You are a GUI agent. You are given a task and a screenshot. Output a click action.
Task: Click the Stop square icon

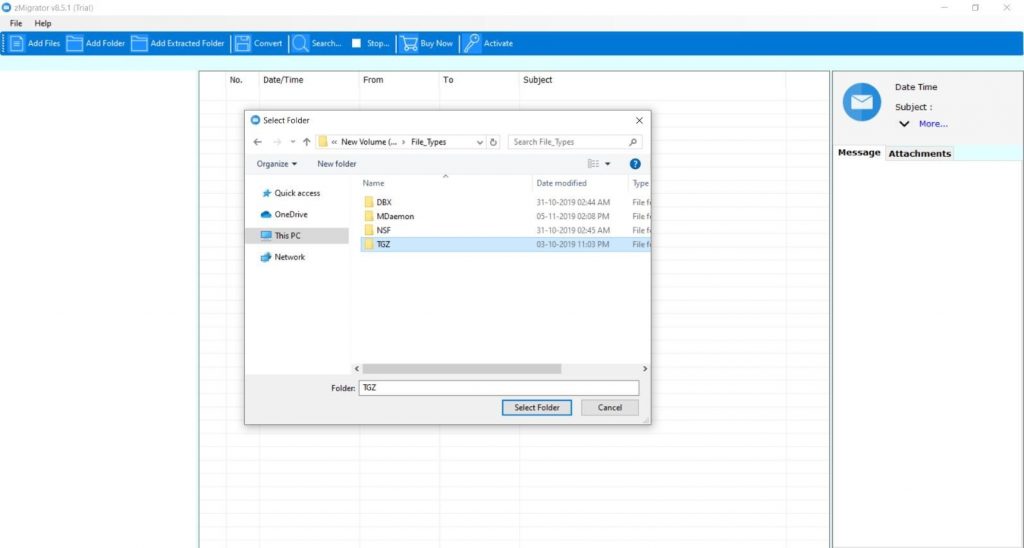(356, 43)
